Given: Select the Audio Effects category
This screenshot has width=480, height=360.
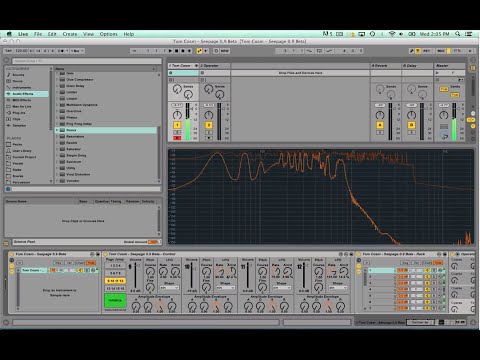Looking at the screenshot, I should point(27,94).
